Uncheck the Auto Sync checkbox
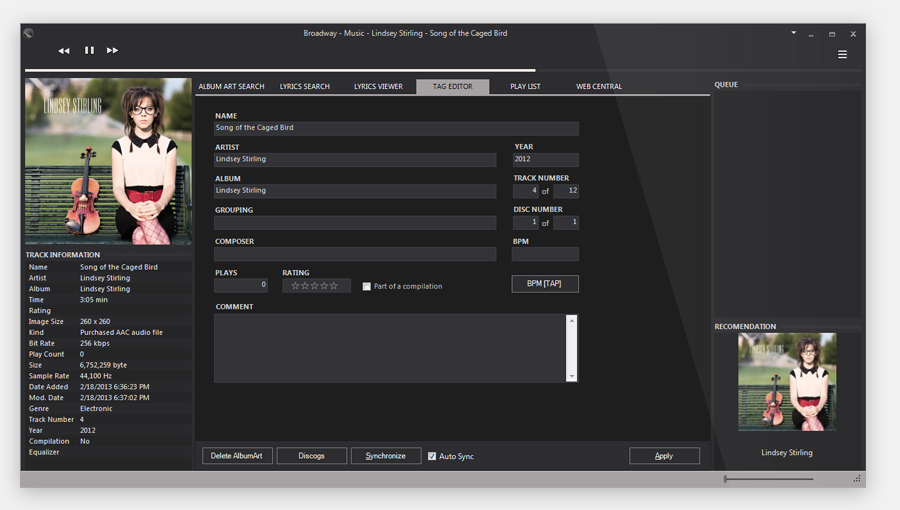The height and width of the screenshot is (510, 900). (x=432, y=456)
